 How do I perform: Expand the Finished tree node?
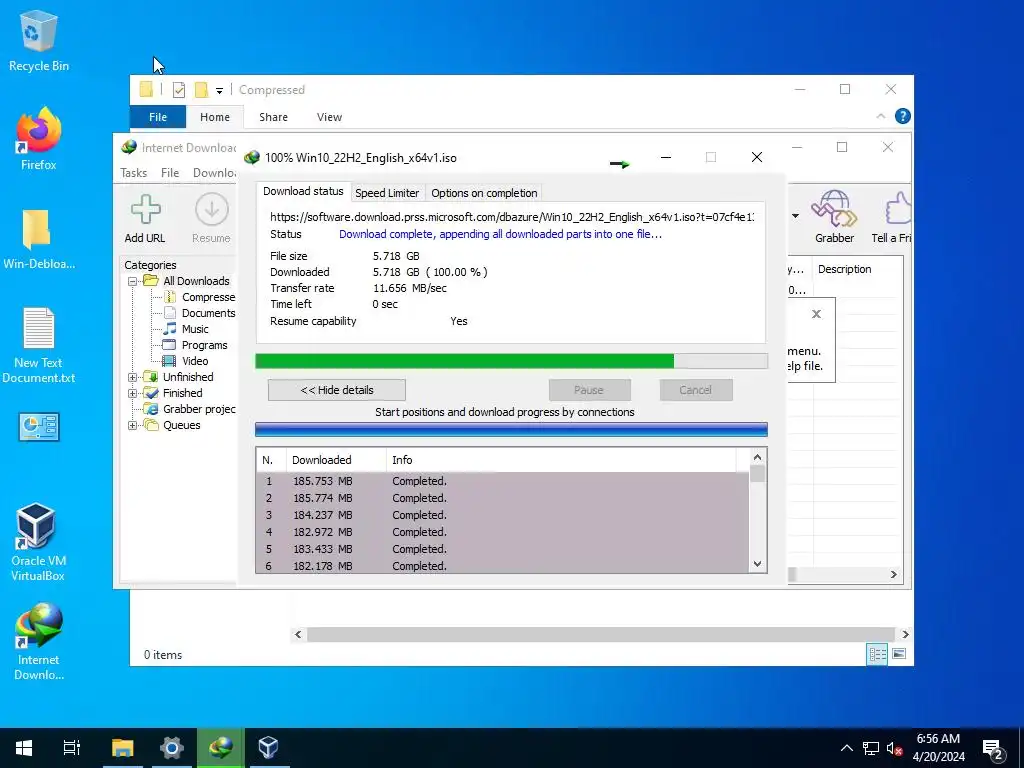click(x=133, y=393)
